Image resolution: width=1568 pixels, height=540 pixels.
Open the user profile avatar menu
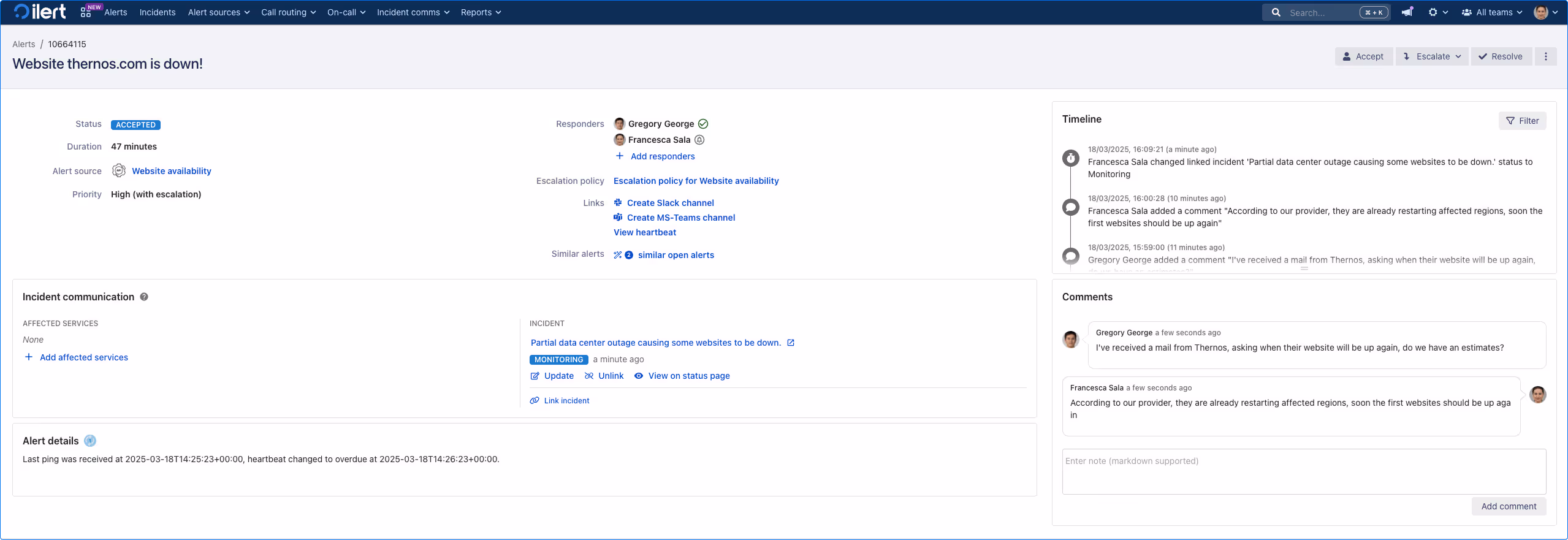pos(1545,12)
